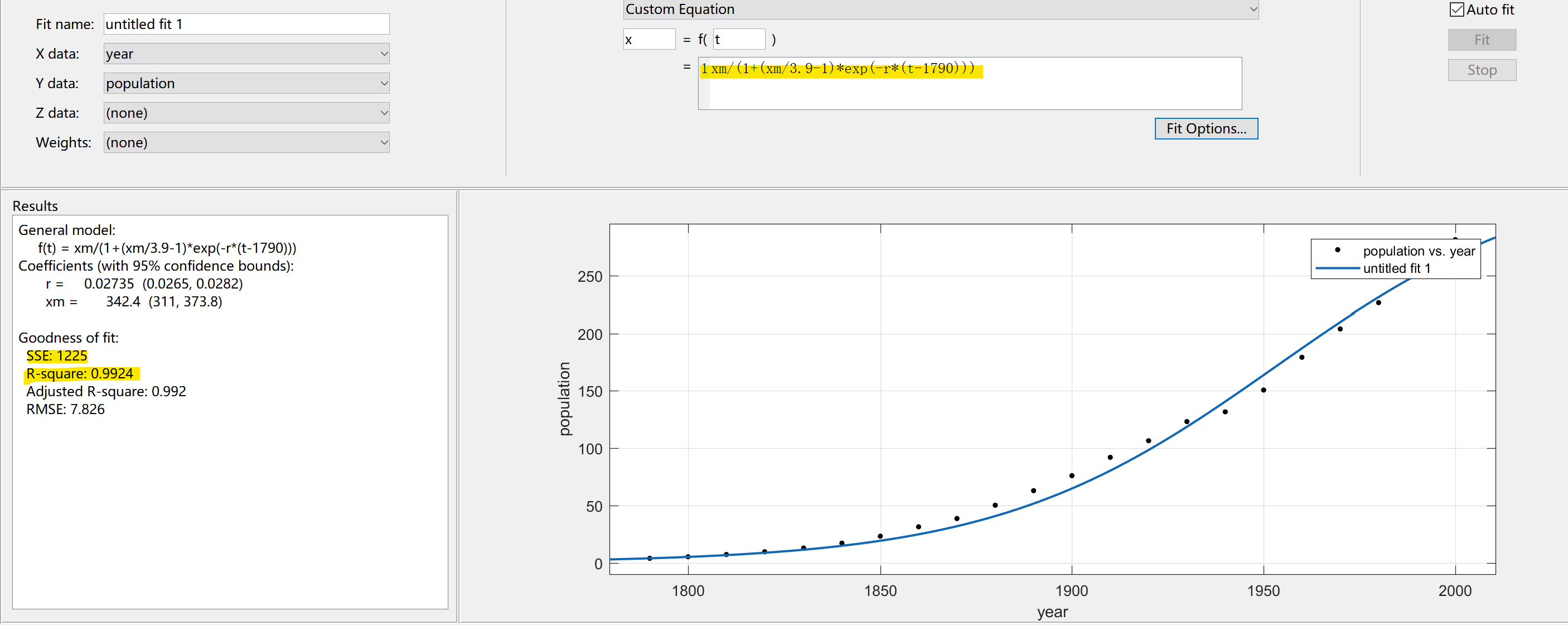Click the independent variable t field
The image size is (1568, 625).
tap(738, 40)
